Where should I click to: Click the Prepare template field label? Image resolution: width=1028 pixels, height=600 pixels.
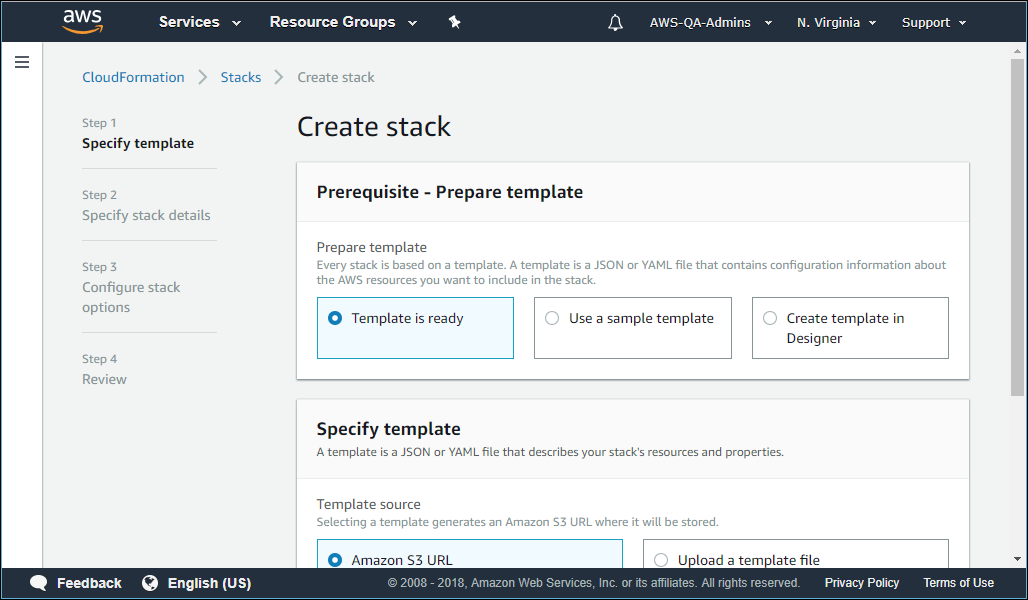pyautogui.click(x=372, y=247)
